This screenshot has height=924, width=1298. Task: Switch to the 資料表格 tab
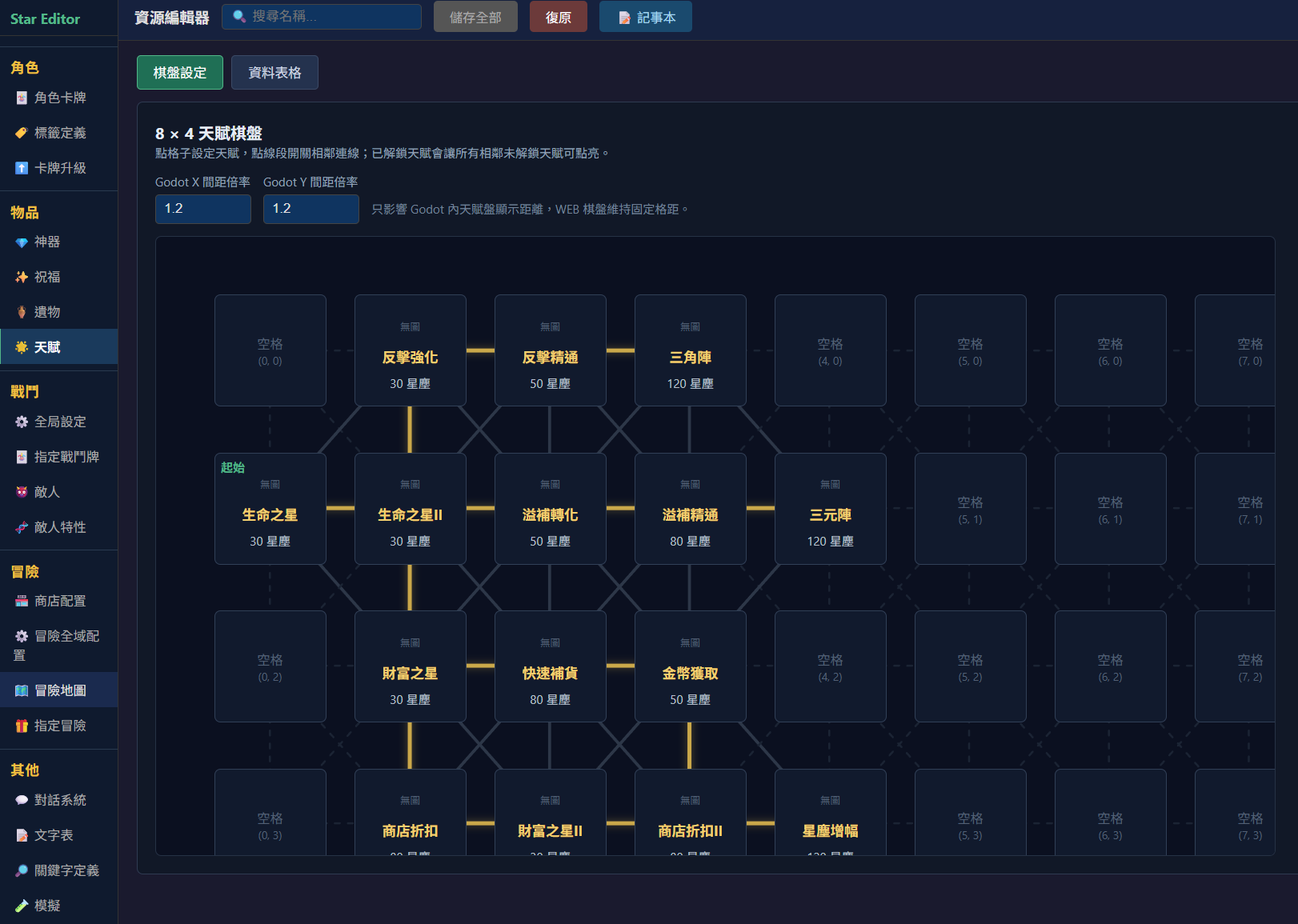coord(274,73)
